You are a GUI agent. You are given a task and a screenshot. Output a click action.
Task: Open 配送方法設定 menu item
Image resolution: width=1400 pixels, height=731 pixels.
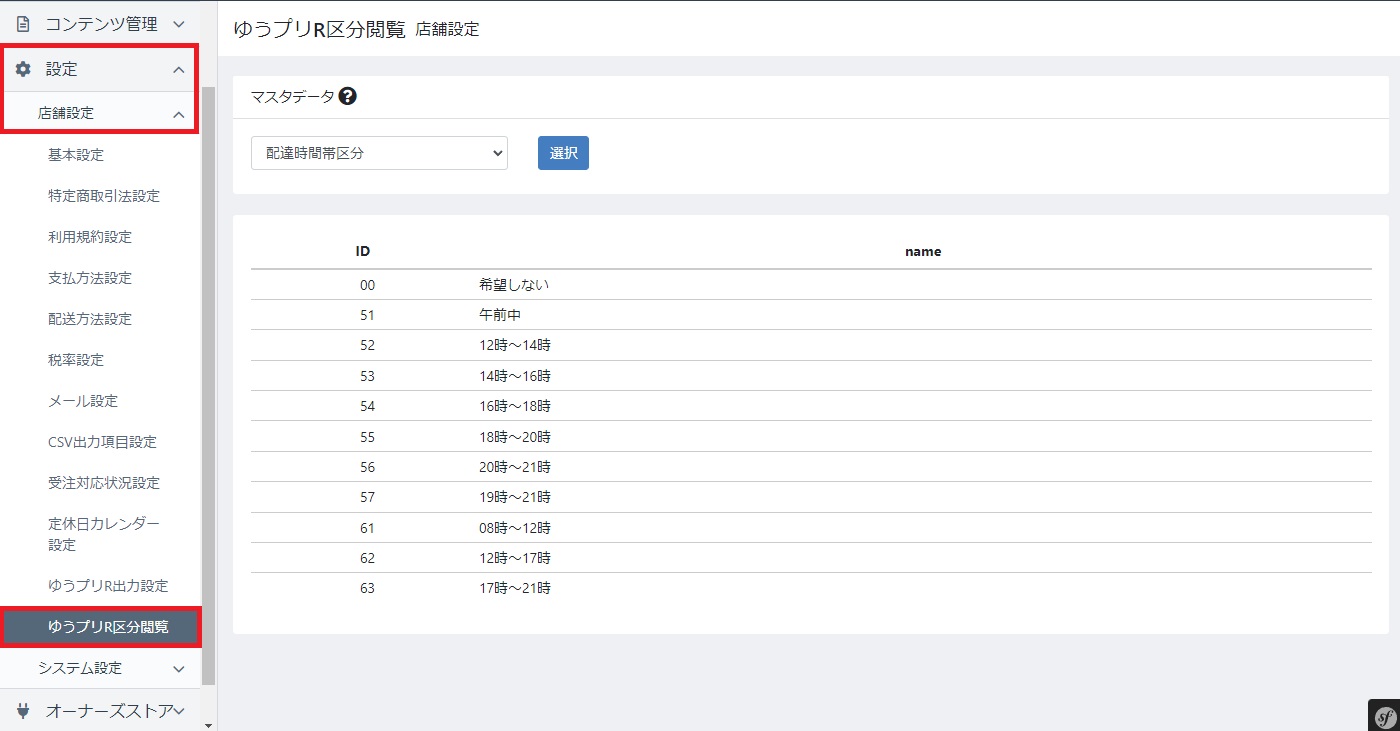point(90,319)
